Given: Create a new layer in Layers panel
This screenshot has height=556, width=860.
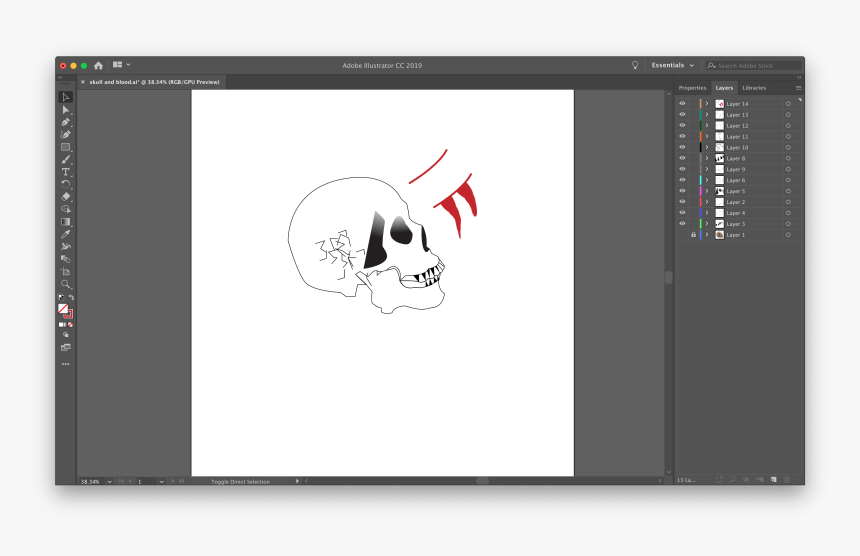Looking at the screenshot, I should point(773,480).
